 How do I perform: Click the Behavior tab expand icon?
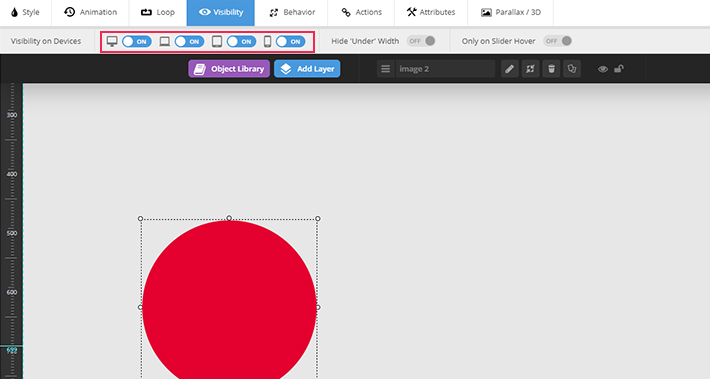pyautogui.click(x=273, y=13)
